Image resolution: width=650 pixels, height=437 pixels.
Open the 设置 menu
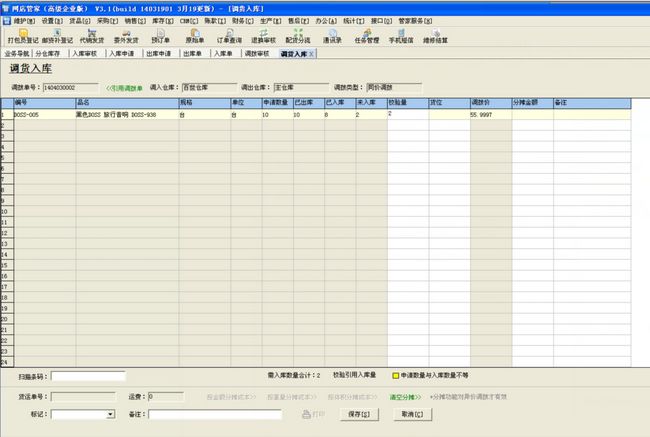52,21
